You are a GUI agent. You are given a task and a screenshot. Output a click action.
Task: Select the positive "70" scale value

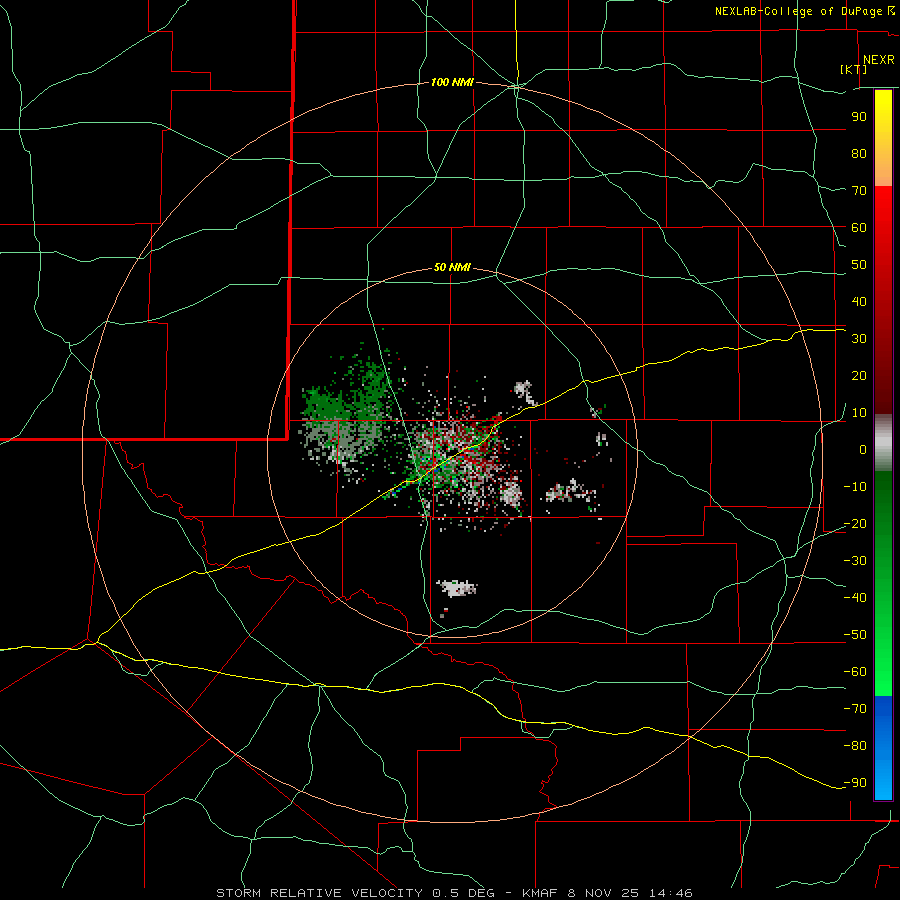859,191
